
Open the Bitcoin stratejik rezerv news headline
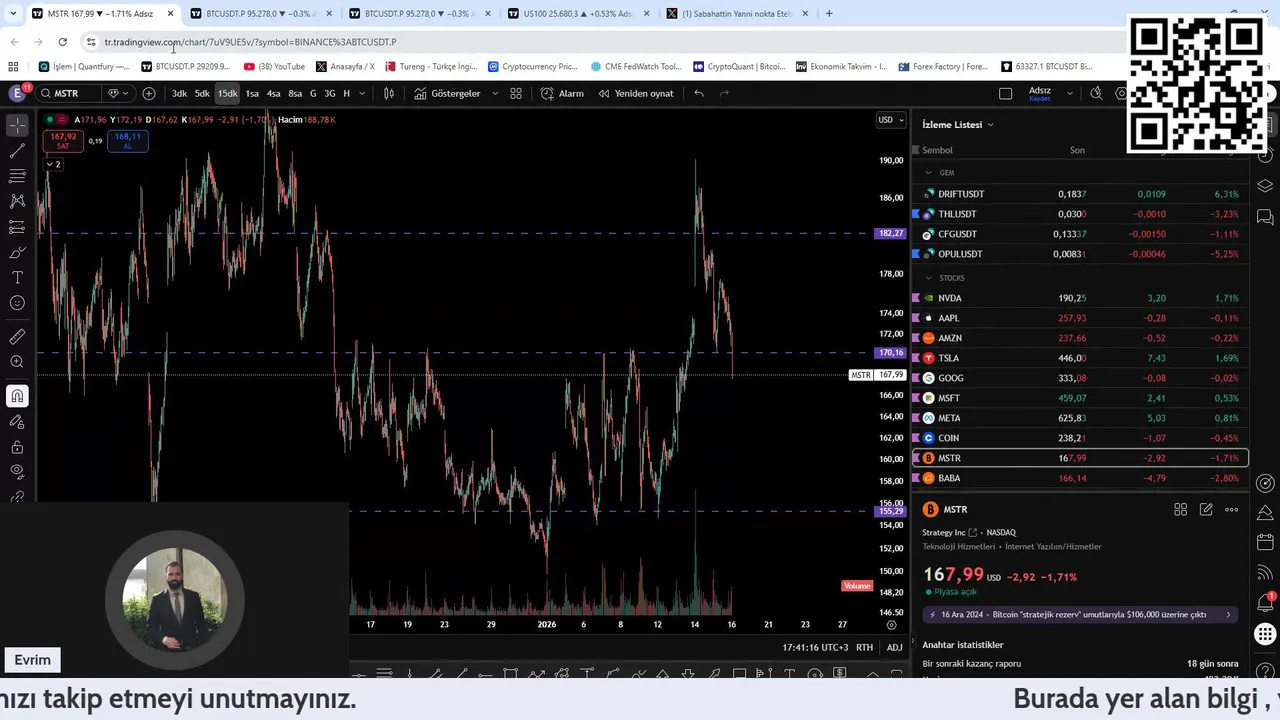(x=1081, y=615)
